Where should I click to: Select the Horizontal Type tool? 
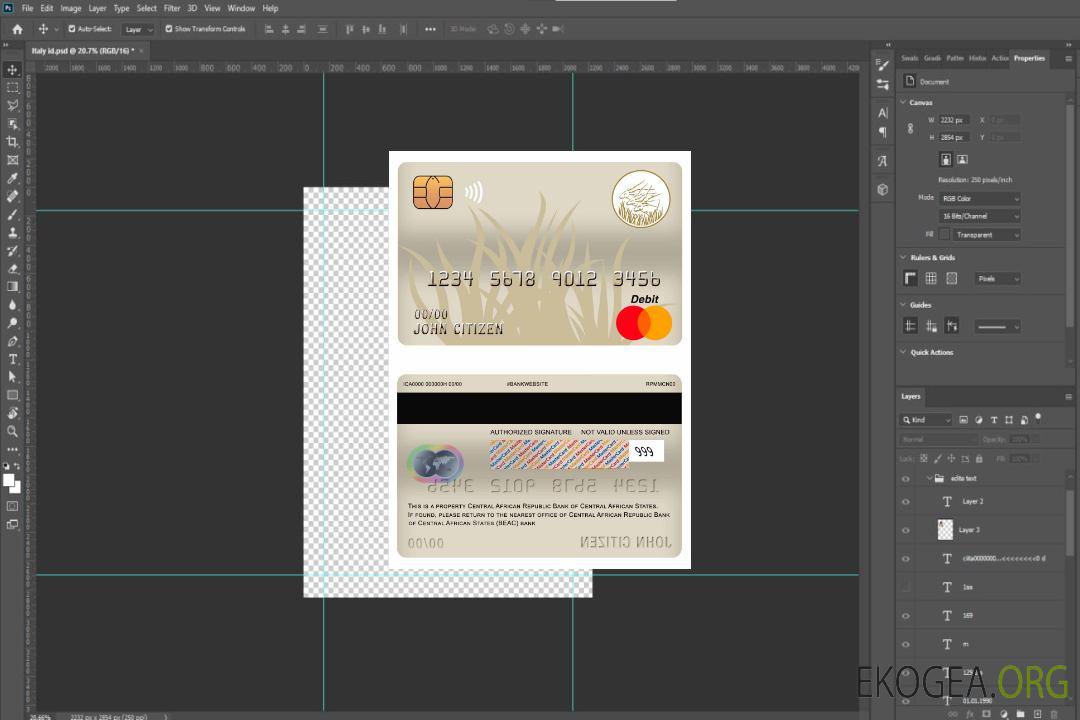pyautogui.click(x=13, y=359)
